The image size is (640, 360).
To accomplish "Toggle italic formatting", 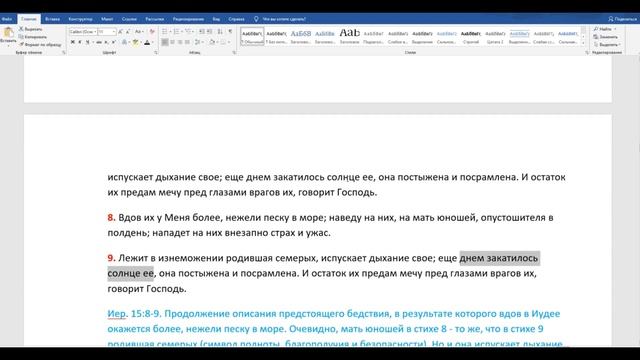I will coord(80,42).
